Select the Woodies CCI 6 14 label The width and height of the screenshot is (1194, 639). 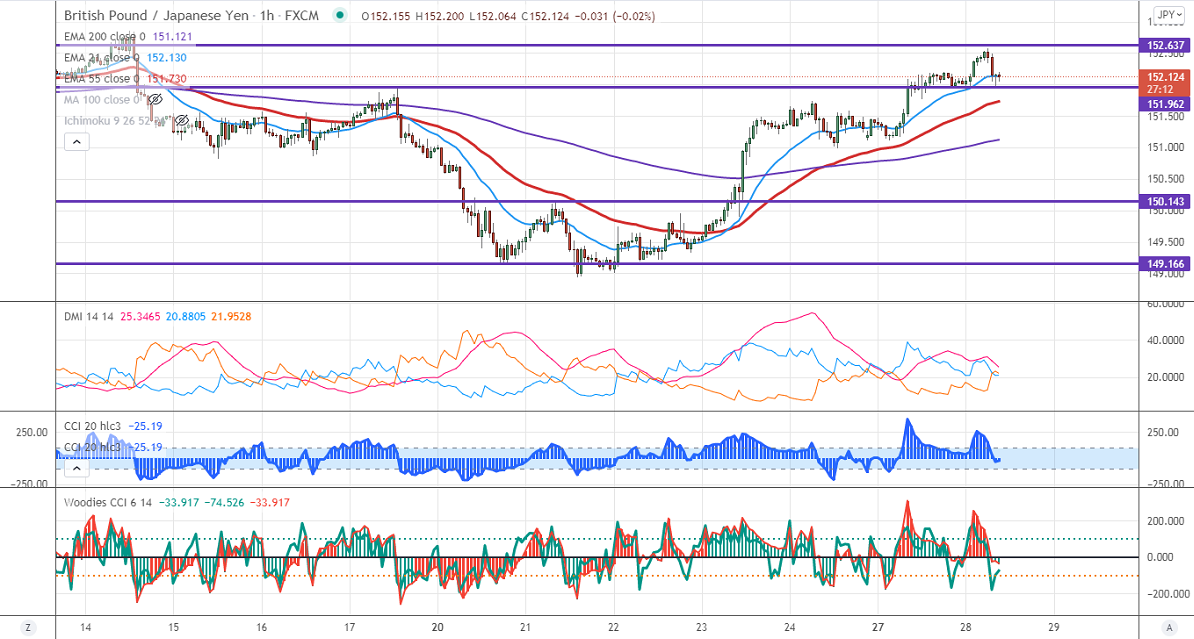(x=108, y=501)
